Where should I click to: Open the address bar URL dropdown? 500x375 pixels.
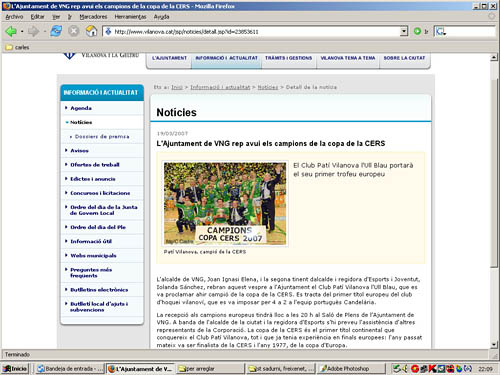pyautogui.click(x=404, y=32)
